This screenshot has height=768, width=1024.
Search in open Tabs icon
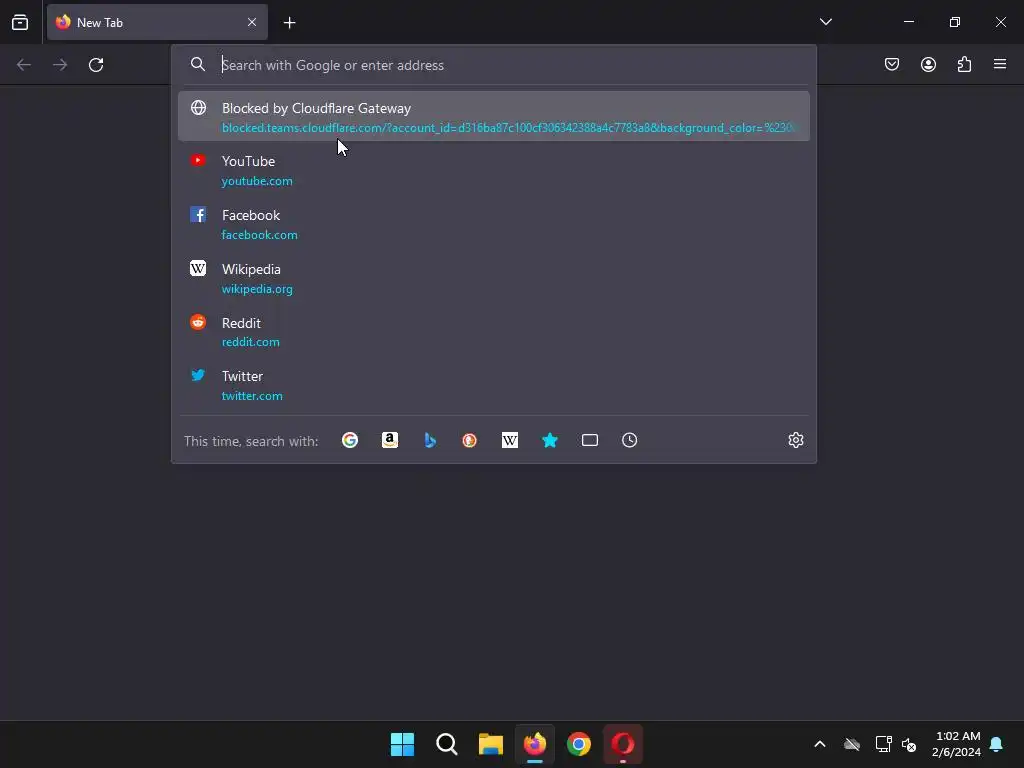tap(590, 440)
